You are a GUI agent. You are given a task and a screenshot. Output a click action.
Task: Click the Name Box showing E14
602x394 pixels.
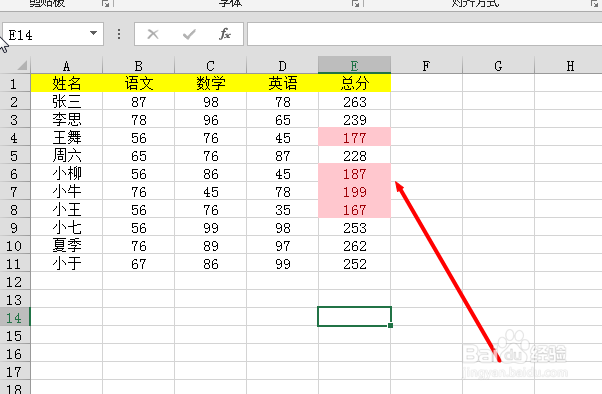click(x=53, y=35)
